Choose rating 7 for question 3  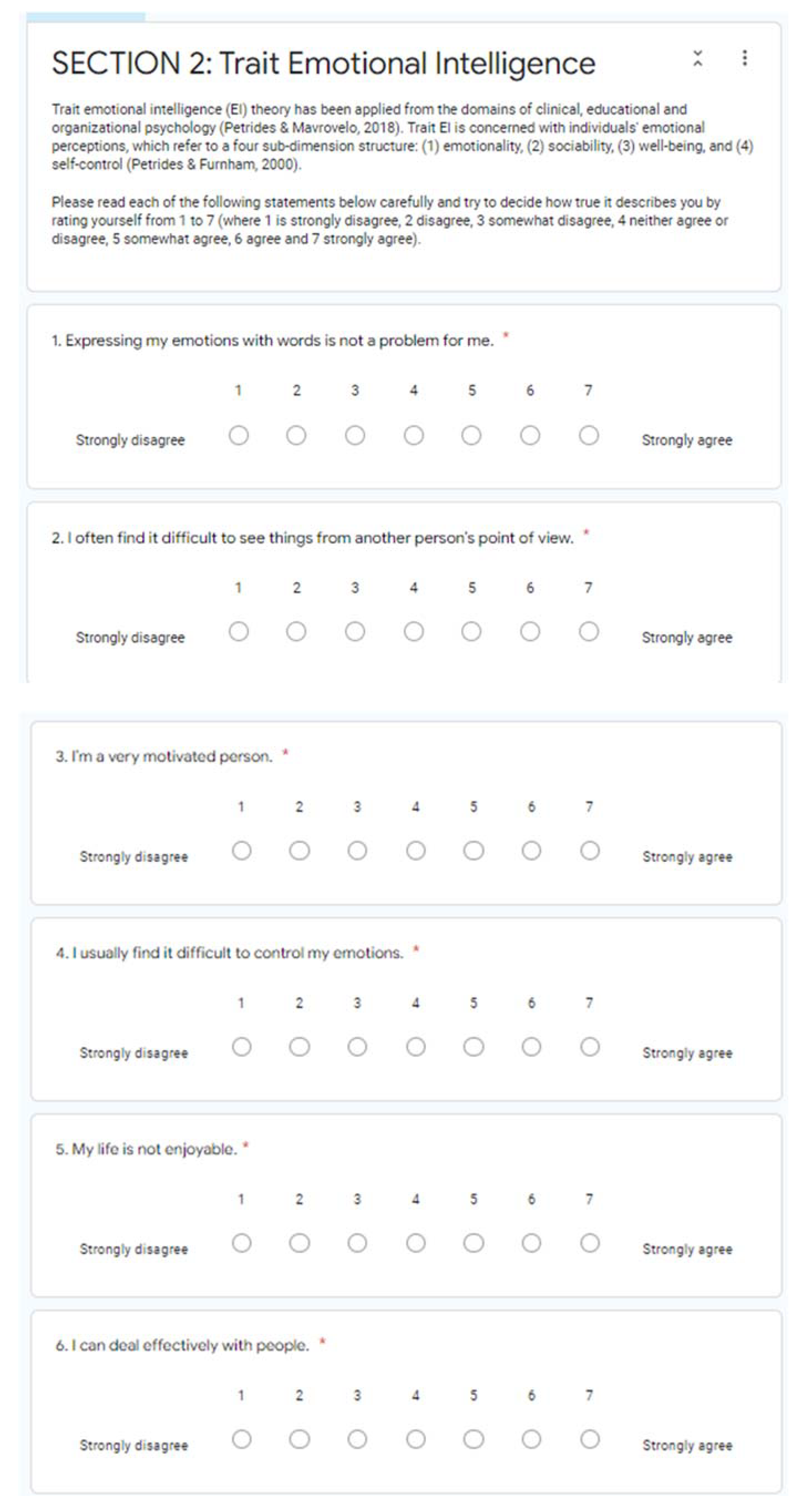(x=590, y=850)
